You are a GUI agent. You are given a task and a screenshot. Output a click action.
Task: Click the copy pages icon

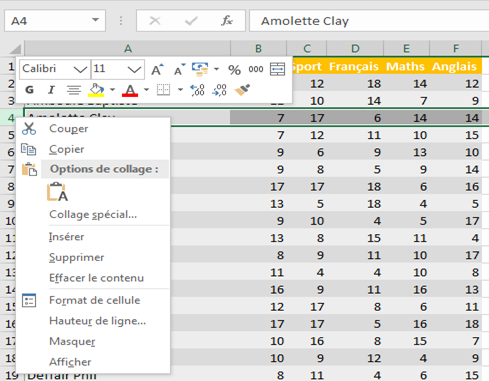pos(29,149)
